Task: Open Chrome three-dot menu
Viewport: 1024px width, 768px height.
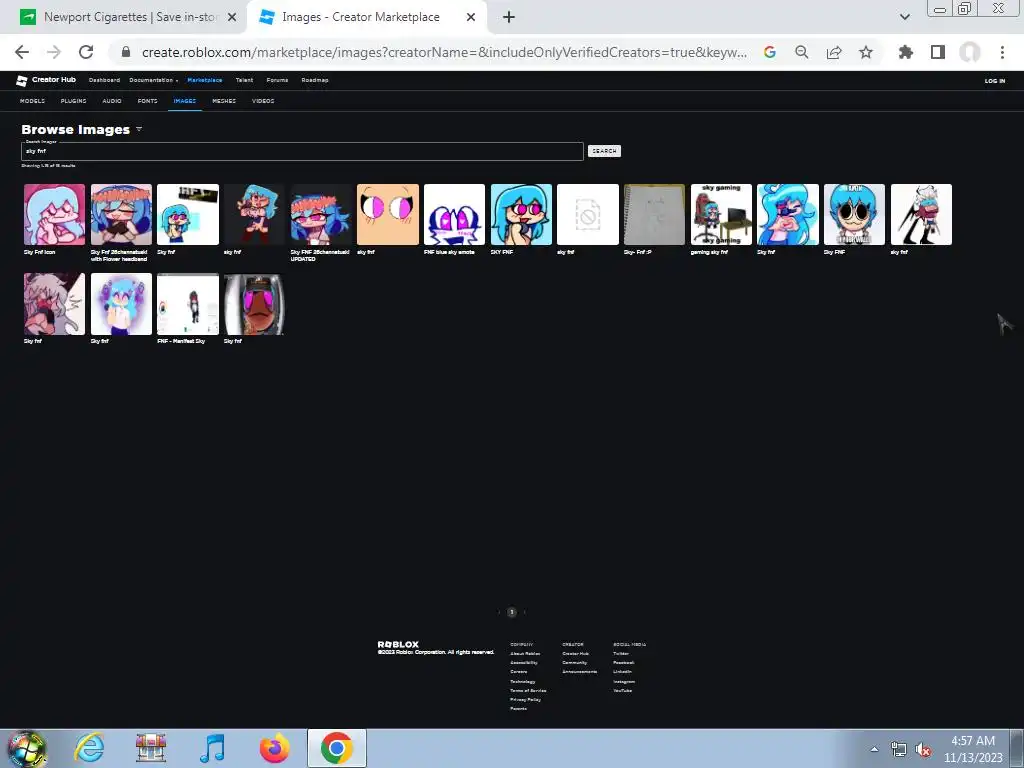Action: (1002, 52)
